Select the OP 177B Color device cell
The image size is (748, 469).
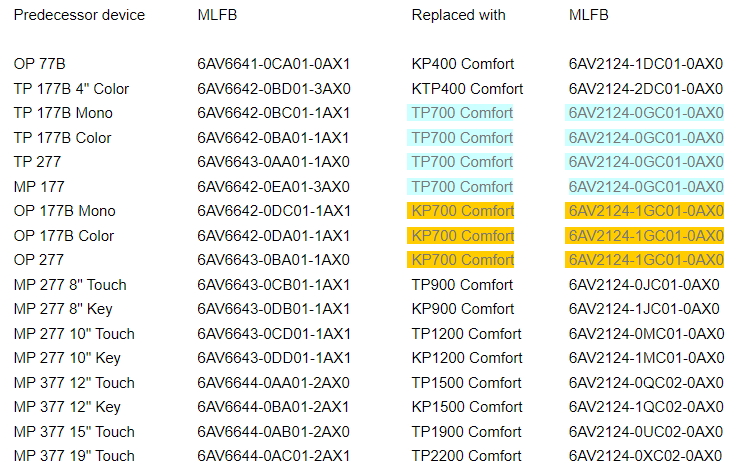coord(64,236)
